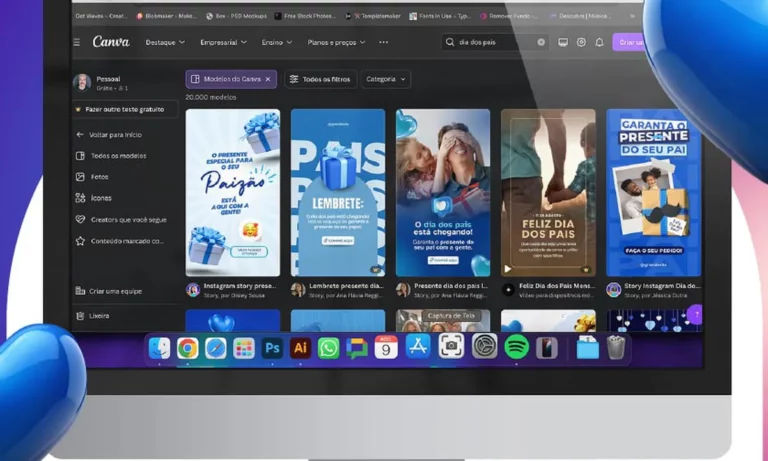The image size is (768, 461).
Task: Open the App Store from dock
Action: click(418, 346)
